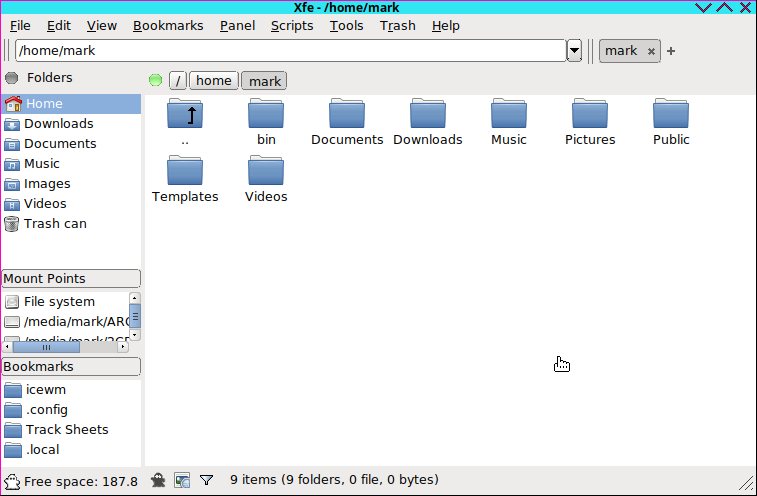
Task: Open the File menu
Action: click(x=20, y=26)
